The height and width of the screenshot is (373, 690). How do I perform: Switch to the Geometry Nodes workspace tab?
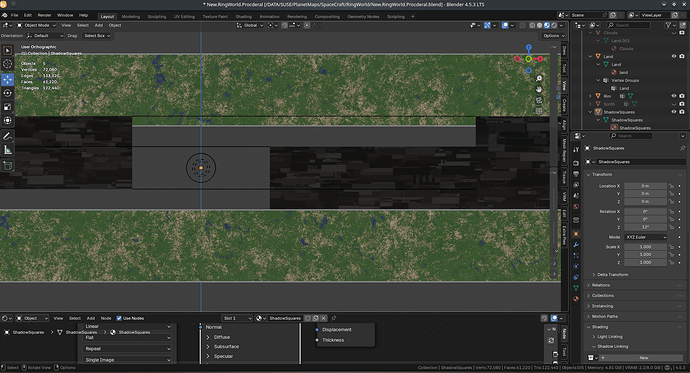(x=363, y=17)
